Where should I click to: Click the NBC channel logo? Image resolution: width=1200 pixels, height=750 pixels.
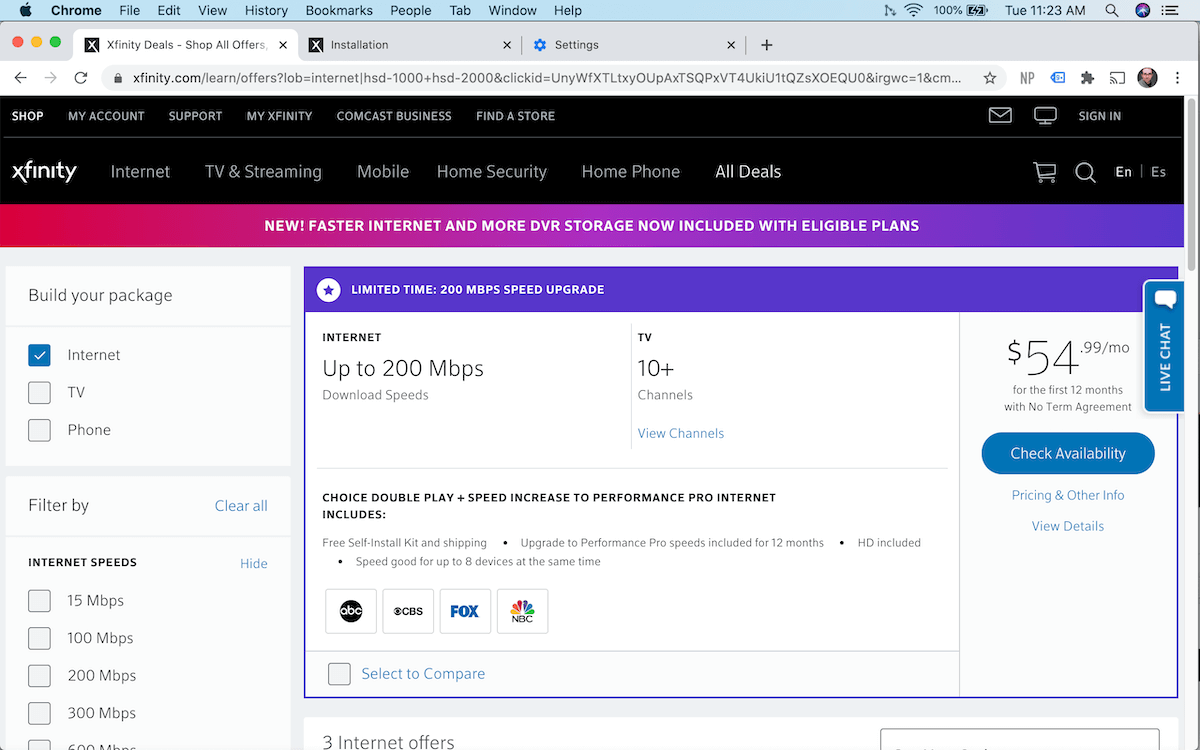point(522,611)
